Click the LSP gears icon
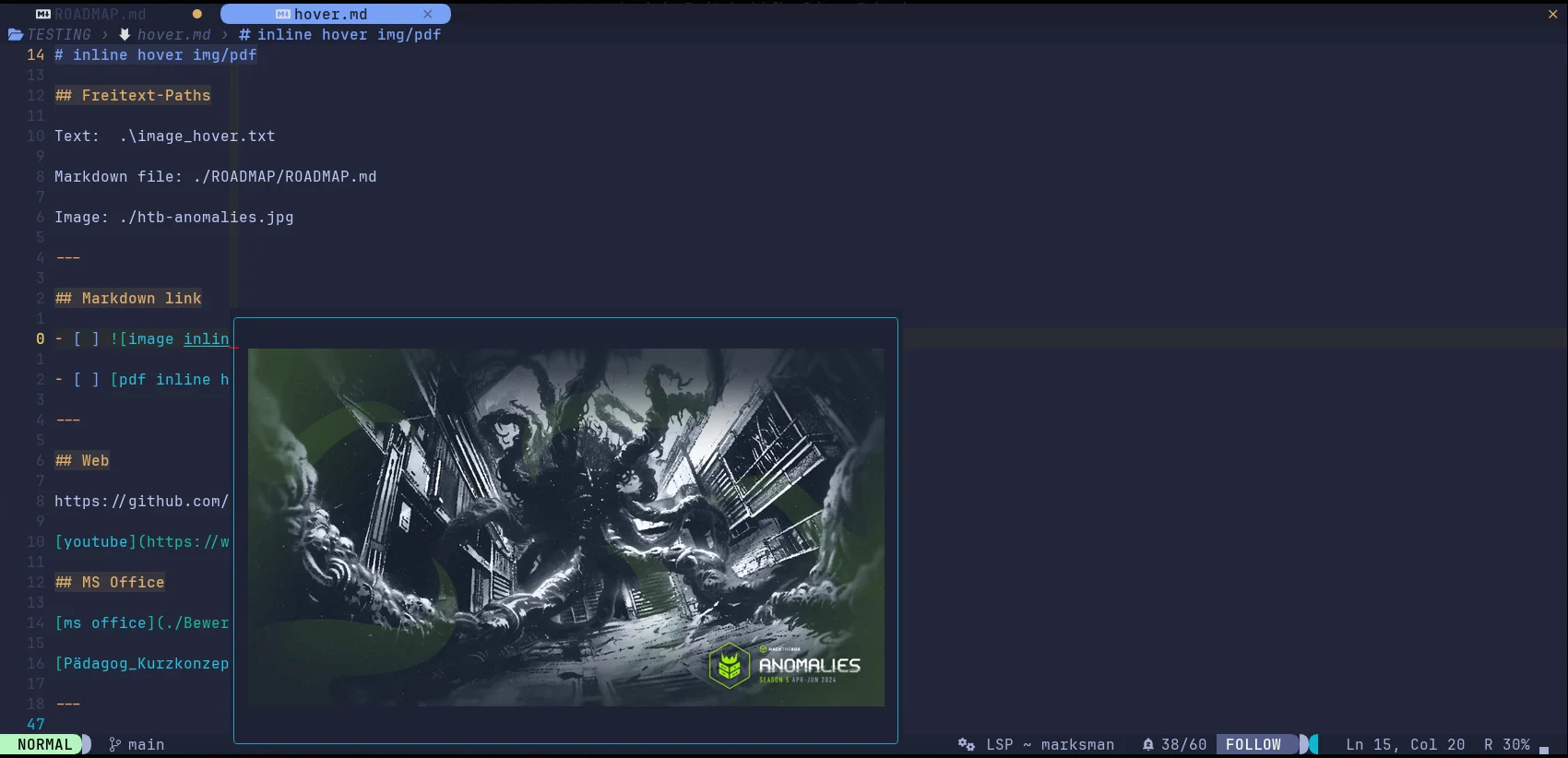 [966, 744]
